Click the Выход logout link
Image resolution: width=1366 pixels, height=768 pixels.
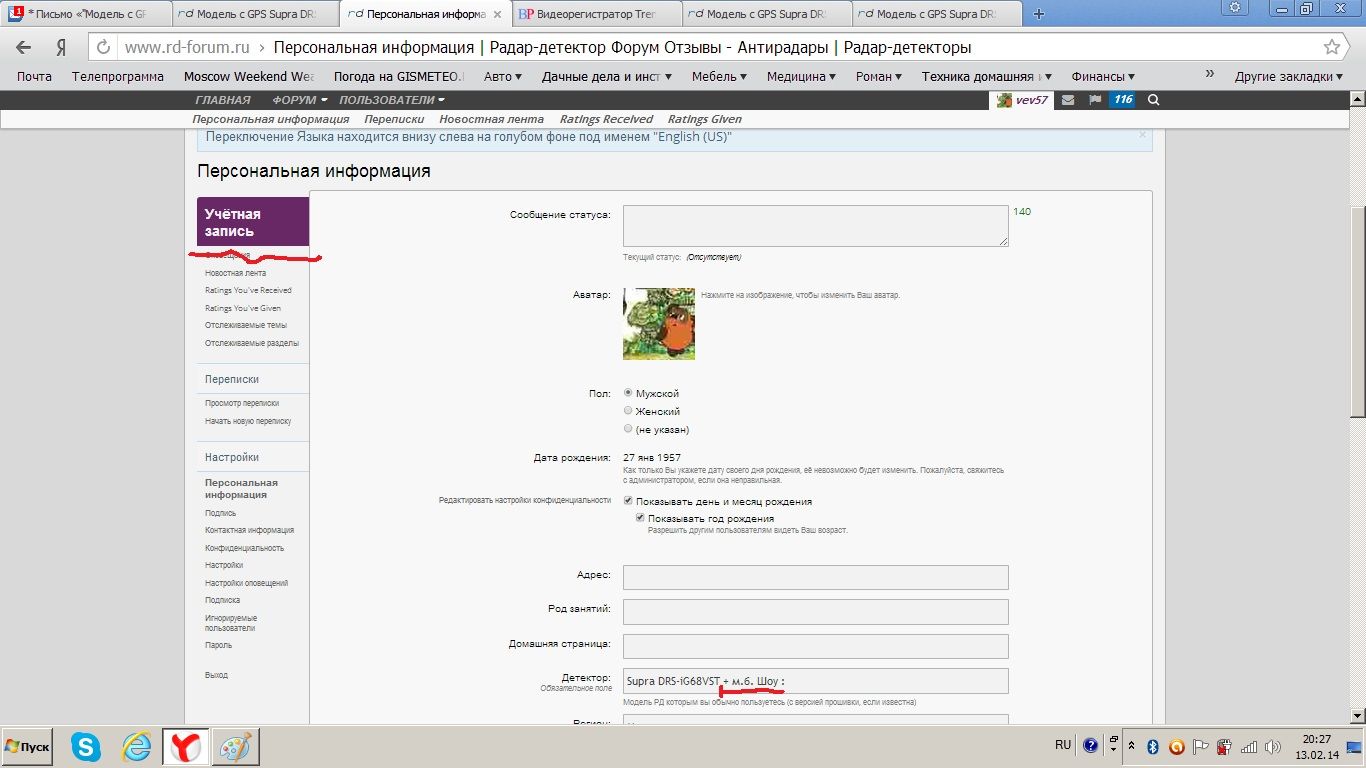216,675
